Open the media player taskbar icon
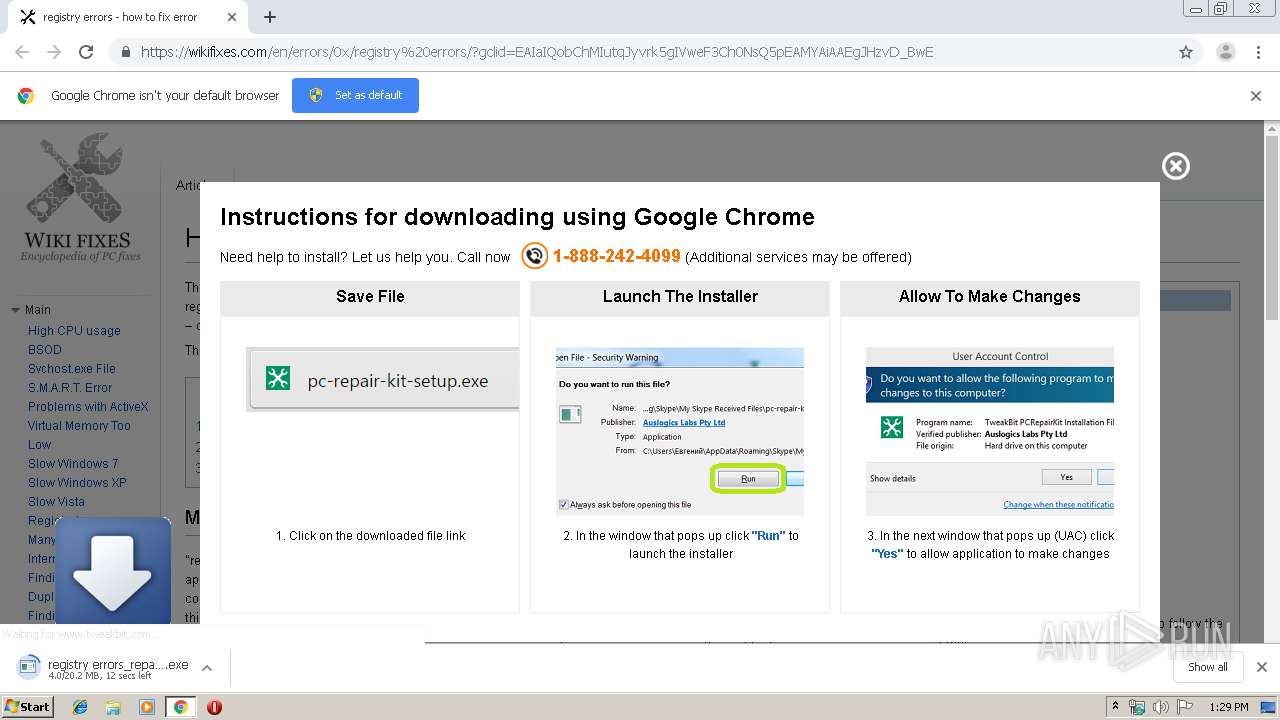Screen dimensions: 1280x720 pos(147,707)
